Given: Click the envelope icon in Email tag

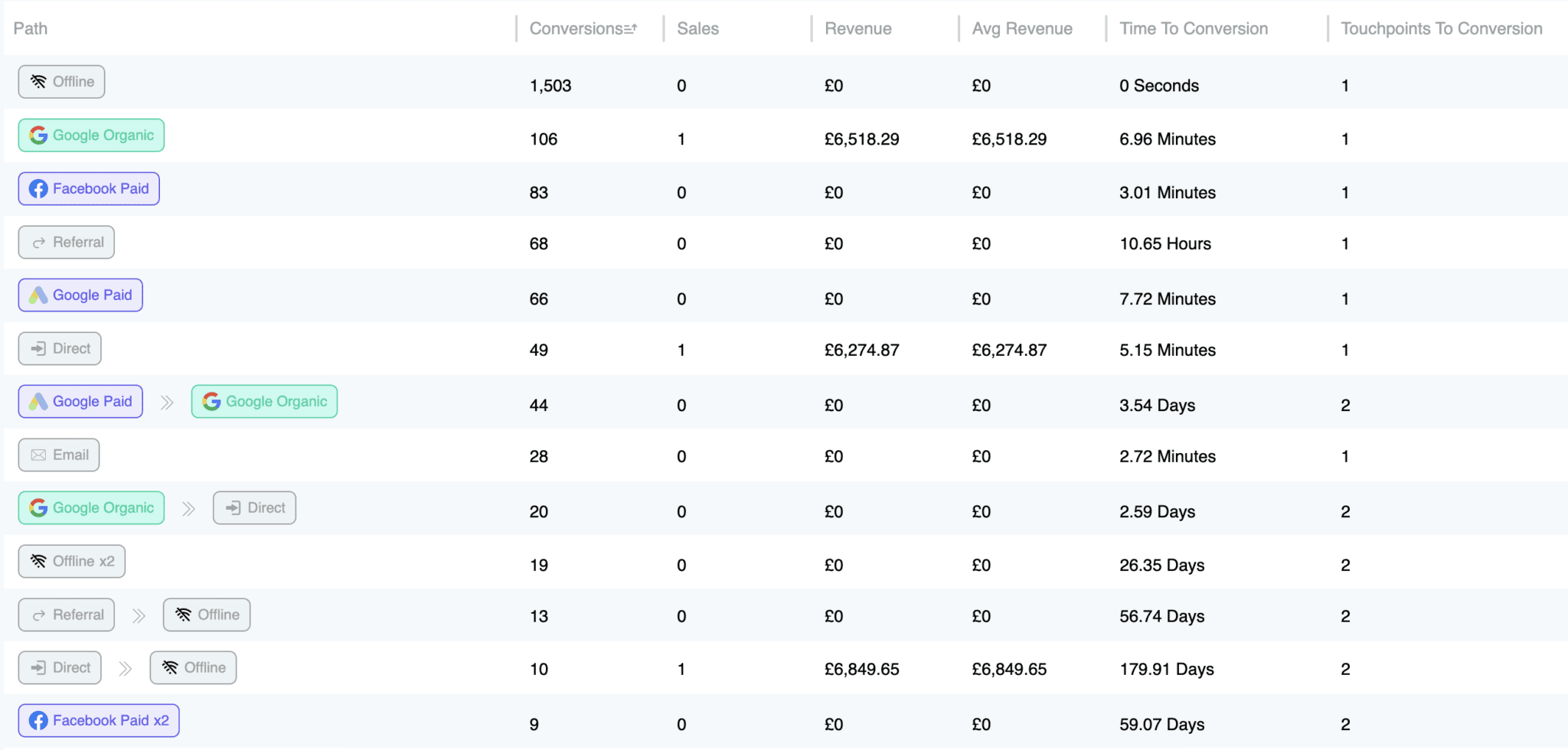Looking at the screenshot, I should [38, 455].
